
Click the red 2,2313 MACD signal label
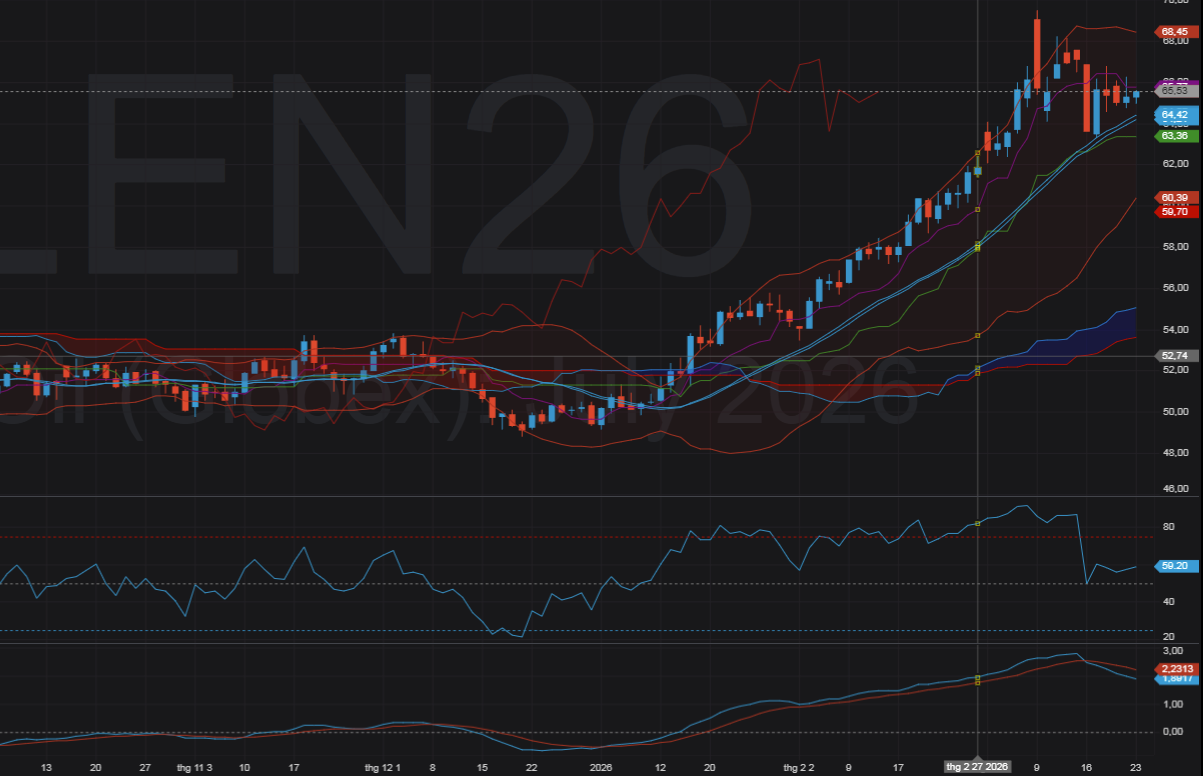click(x=1173, y=667)
